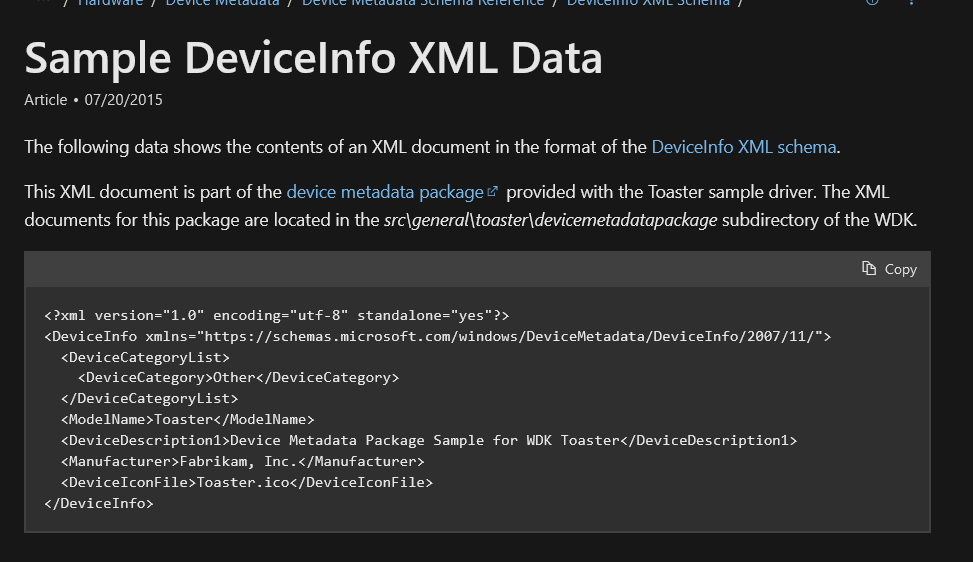Follow the device metadata package link

point(385,191)
